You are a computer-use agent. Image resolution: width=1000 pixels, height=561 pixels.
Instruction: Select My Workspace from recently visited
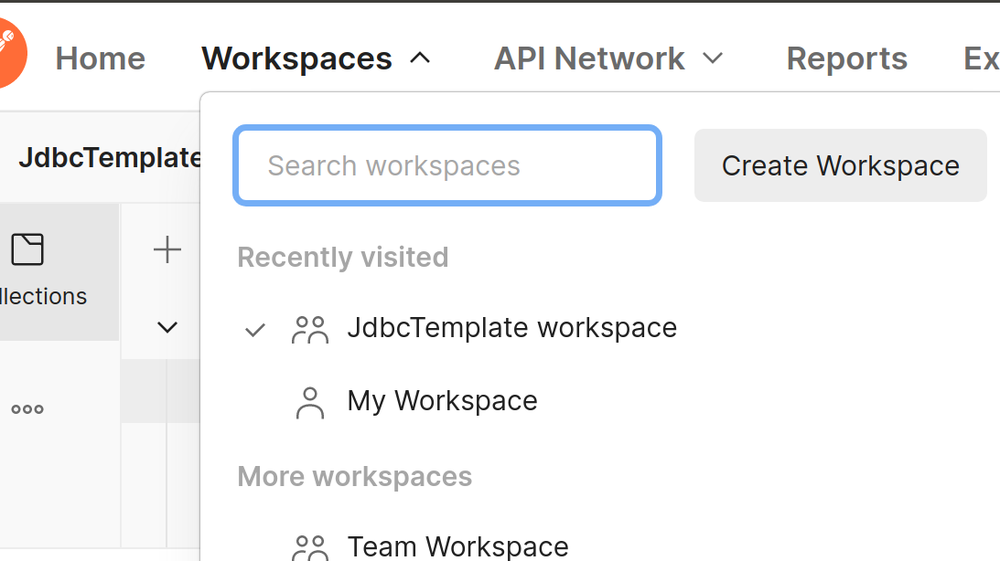pos(442,401)
